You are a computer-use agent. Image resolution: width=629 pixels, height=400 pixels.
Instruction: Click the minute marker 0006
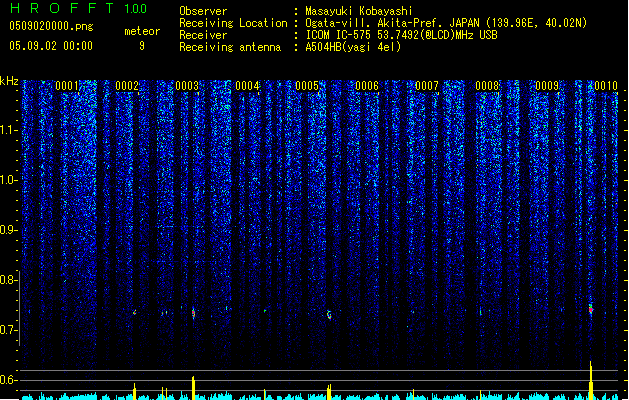(367, 86)
